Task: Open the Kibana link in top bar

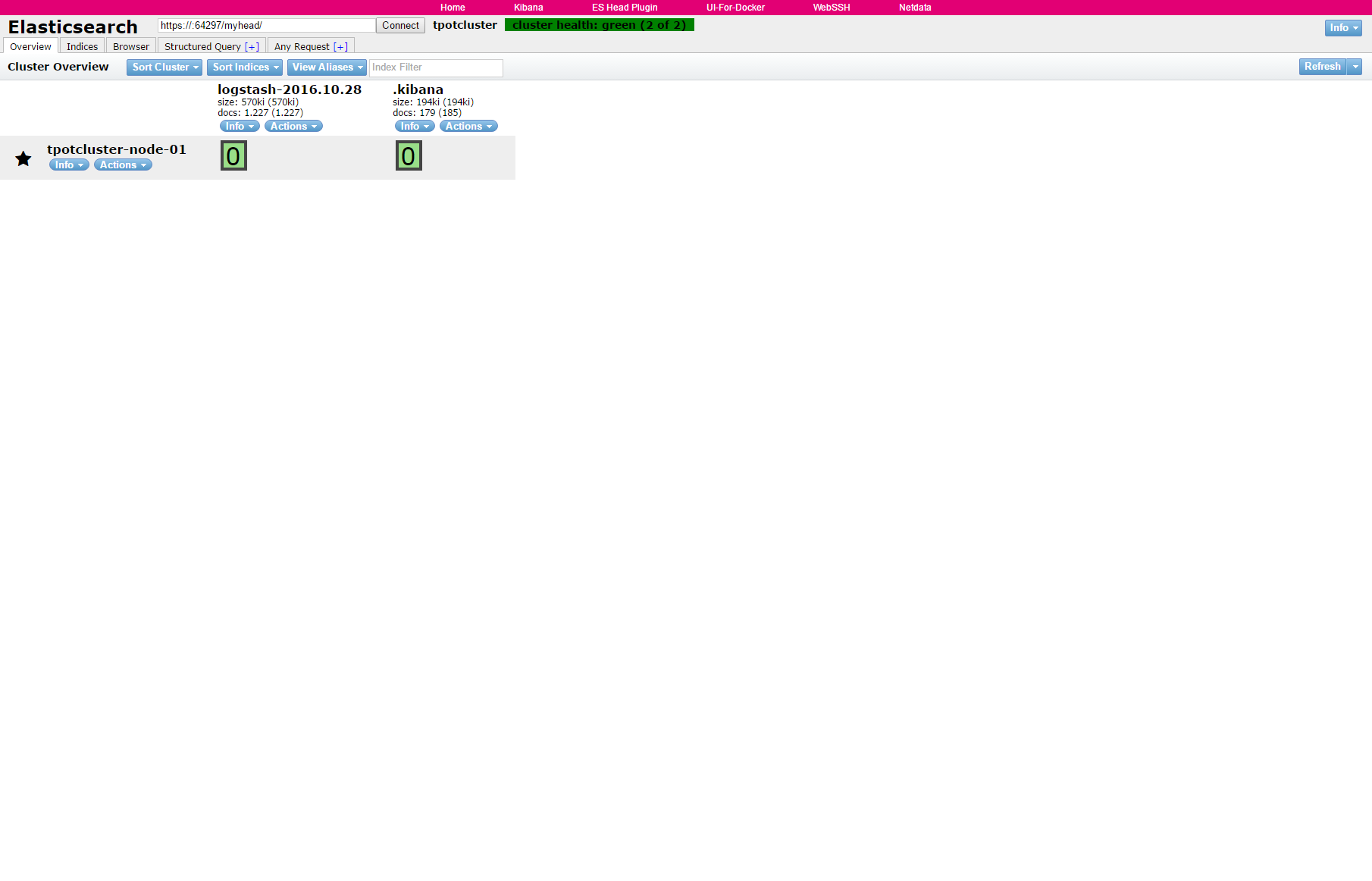Action: (x=528, y=8)
